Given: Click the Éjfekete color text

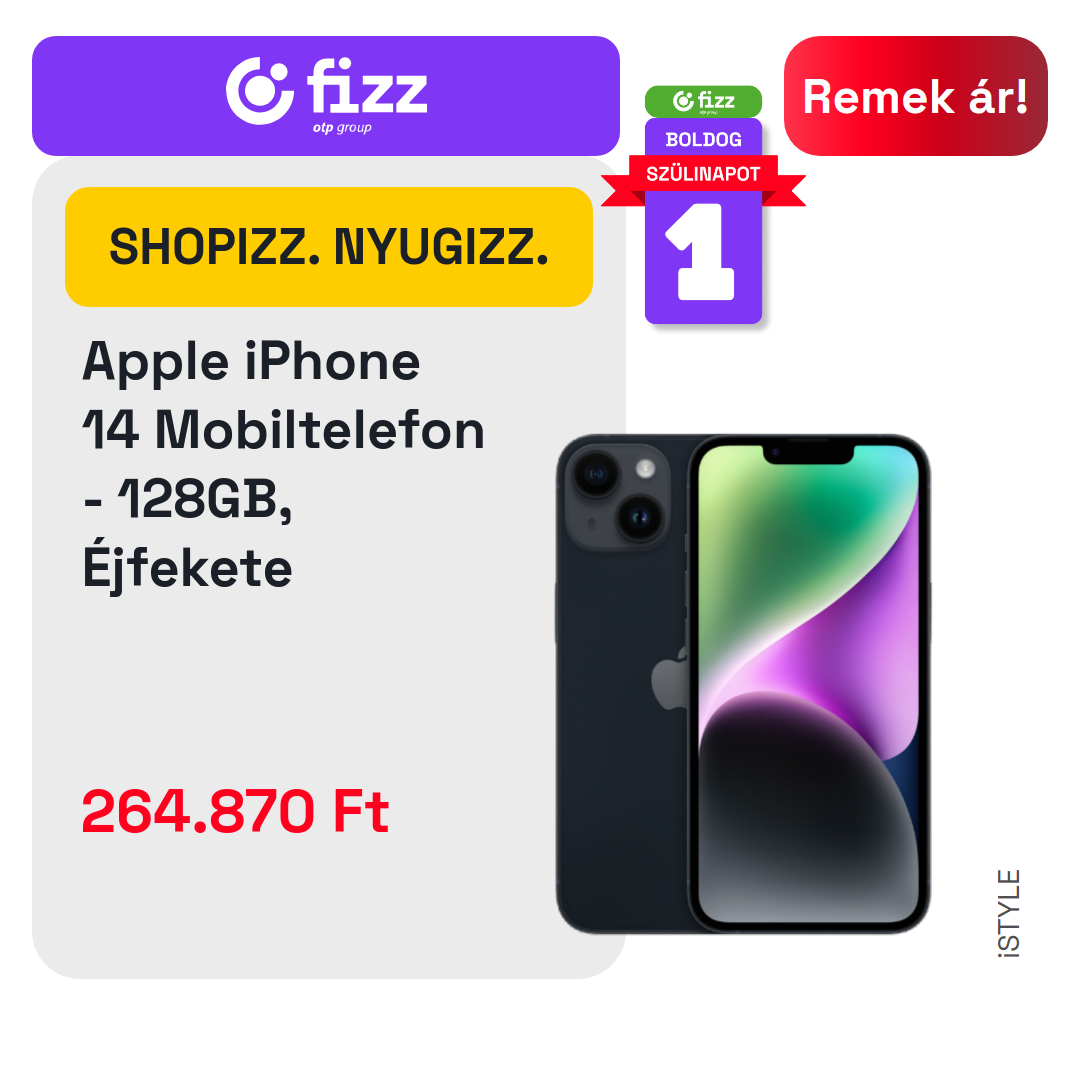Looking at the screenshot, I should click(187, 566).
